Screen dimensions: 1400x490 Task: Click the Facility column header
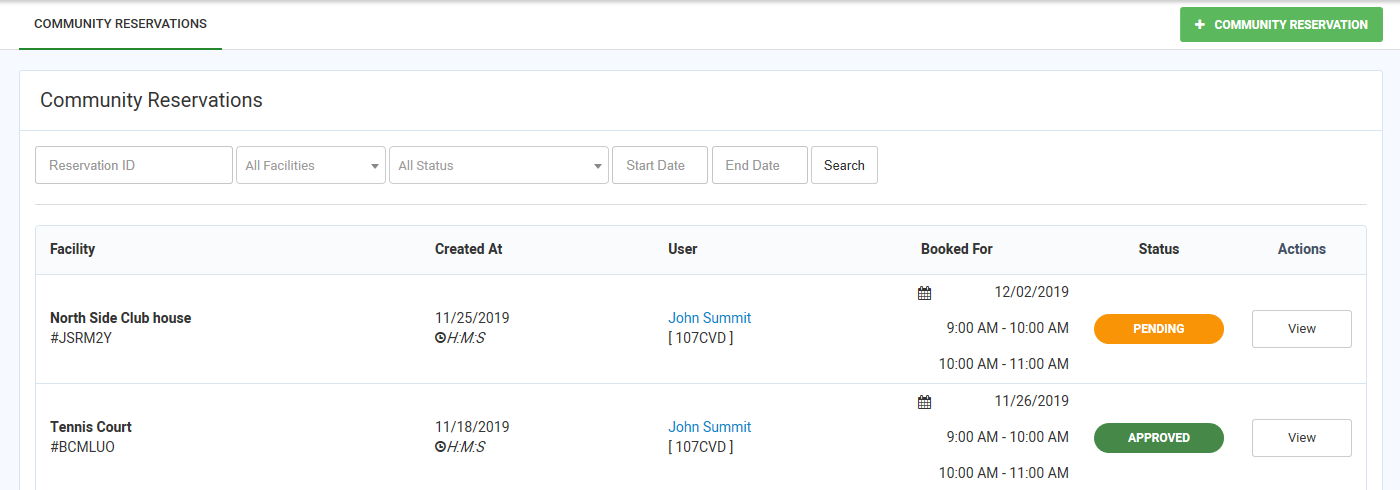click(73, 249)
